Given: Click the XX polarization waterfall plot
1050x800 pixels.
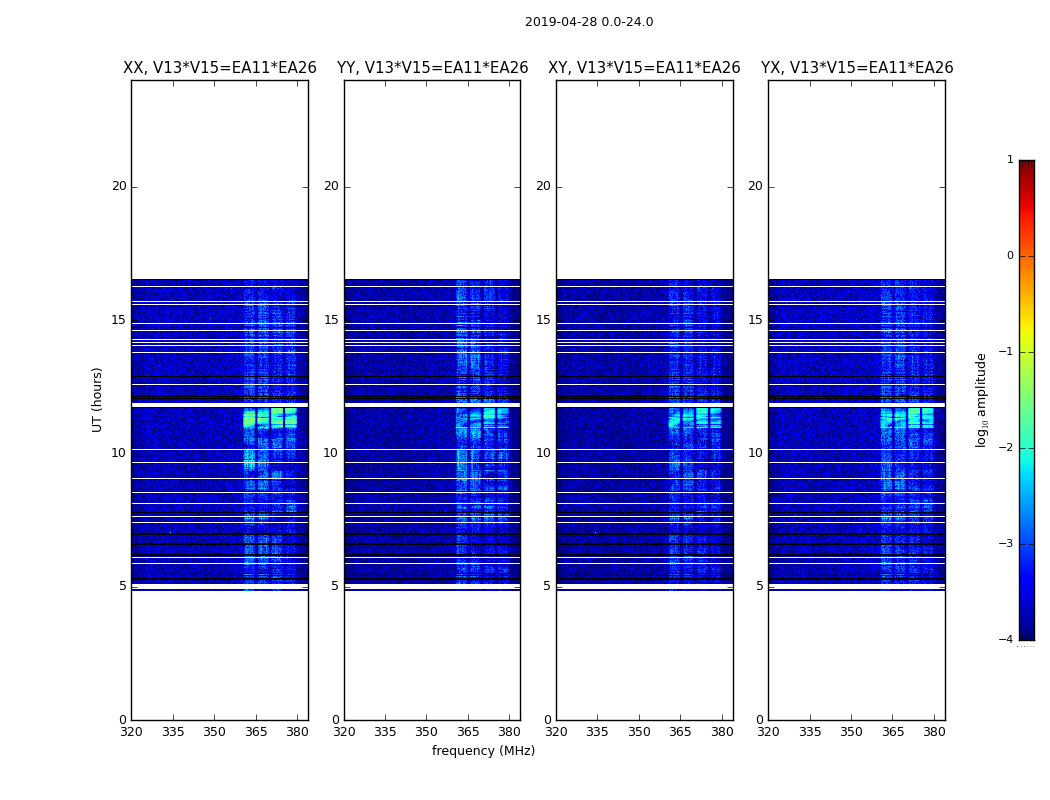Looking at the screenshot, I should (220, 400).
